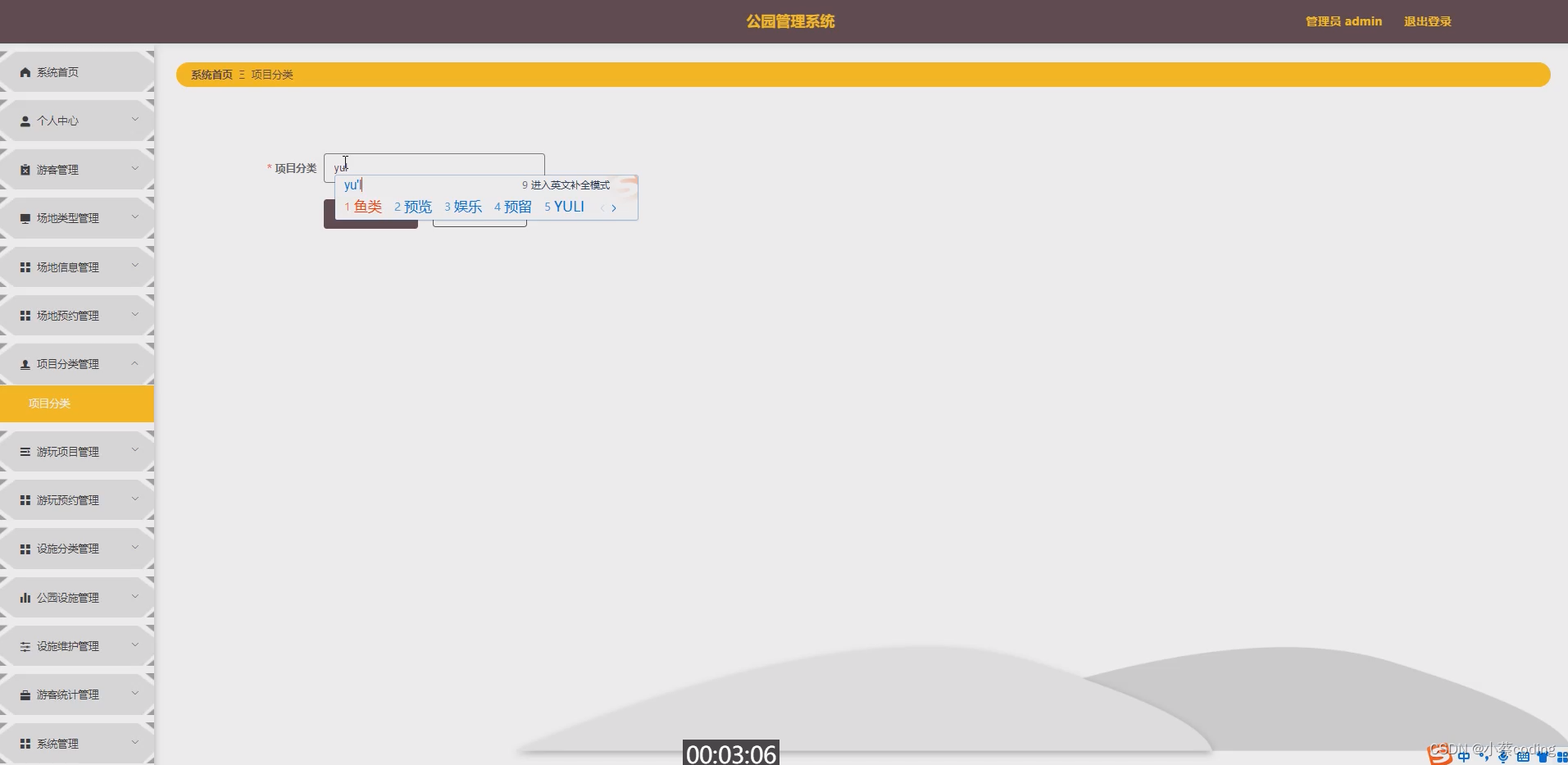Click the Sogou input method logo icon

pos(1439,755)
